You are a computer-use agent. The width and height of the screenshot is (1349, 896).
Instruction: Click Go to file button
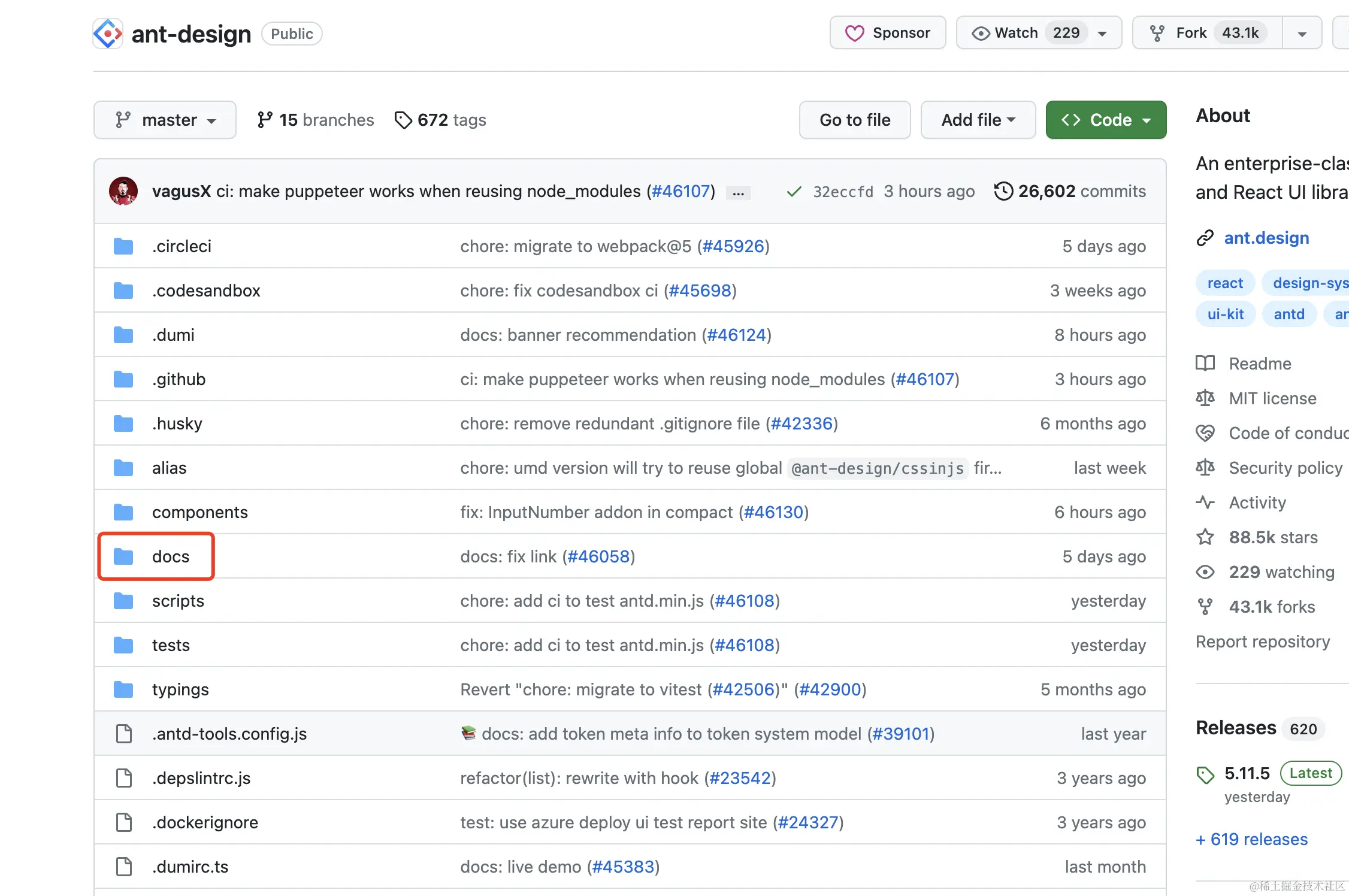(x=855, y=120)
